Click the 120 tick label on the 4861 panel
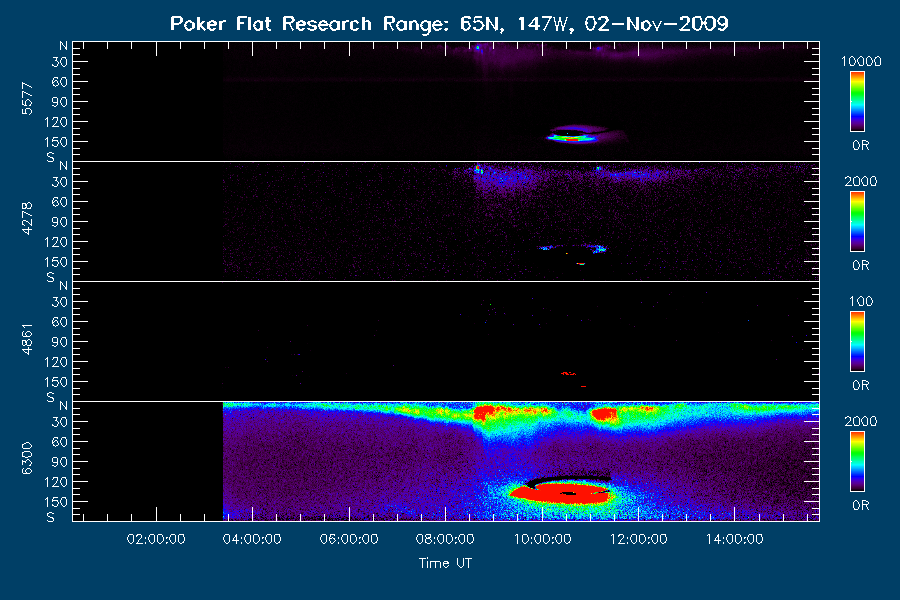The width and height of the screenshot is (900, 600). (56, 362)
